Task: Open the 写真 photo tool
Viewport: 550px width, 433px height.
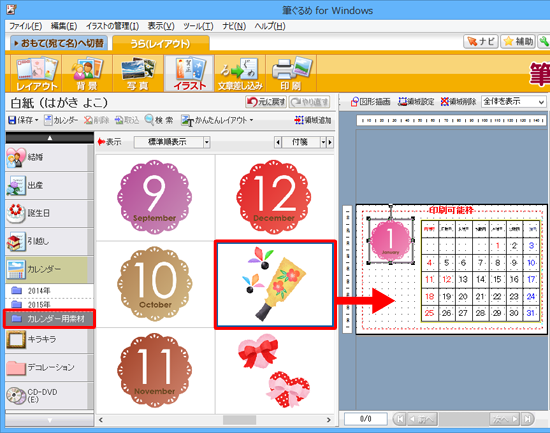Action: pyautogui.click(x=138, y=73)
